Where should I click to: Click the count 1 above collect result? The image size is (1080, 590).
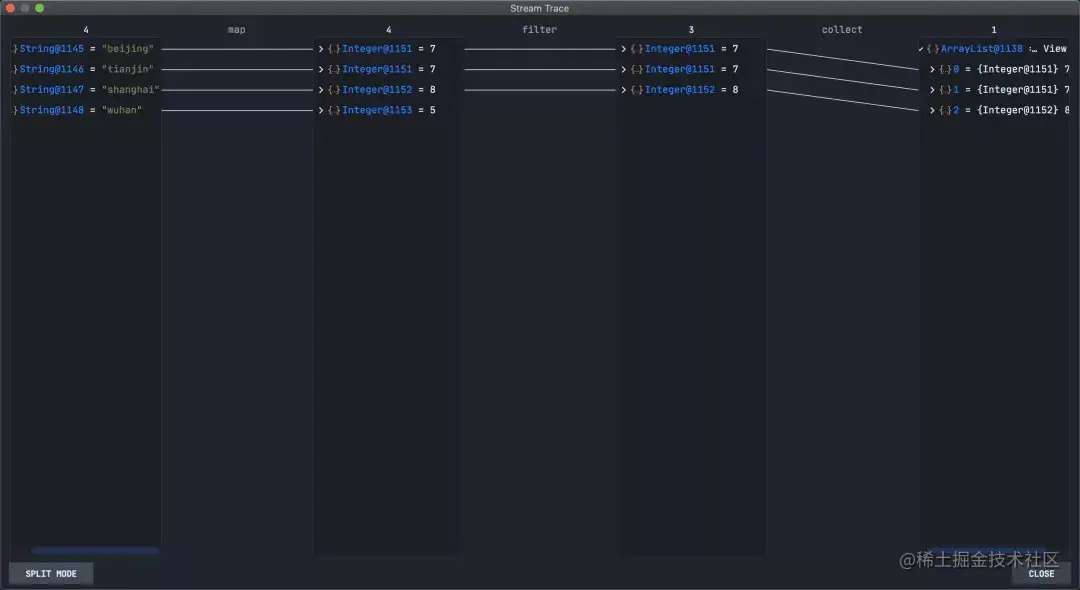993,30
